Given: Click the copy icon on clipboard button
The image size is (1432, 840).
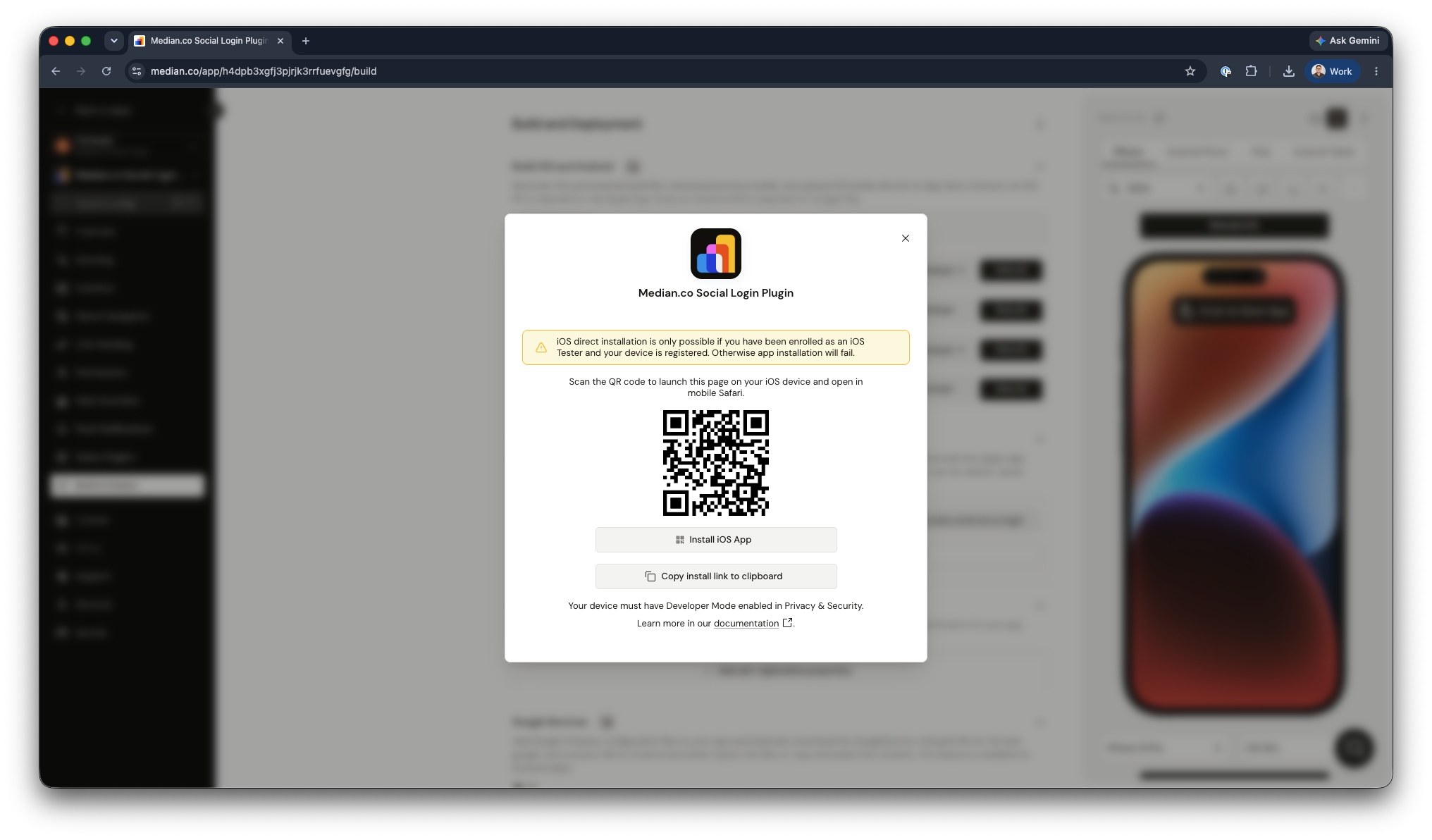Looking at the screenshot, I should (x=650, y=576).
